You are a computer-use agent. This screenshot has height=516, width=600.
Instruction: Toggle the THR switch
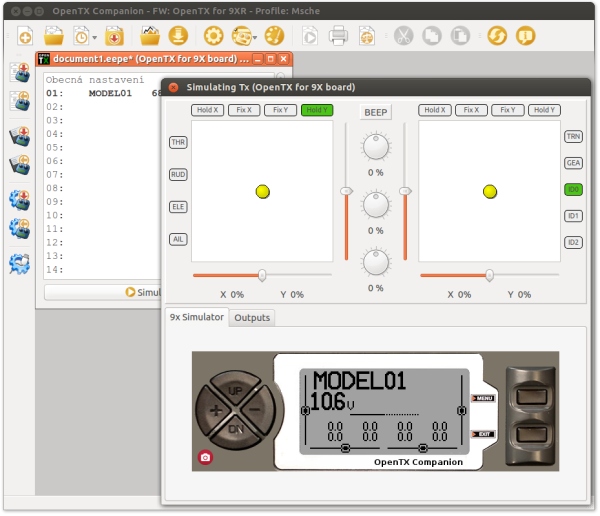click(x=178, y=143)
